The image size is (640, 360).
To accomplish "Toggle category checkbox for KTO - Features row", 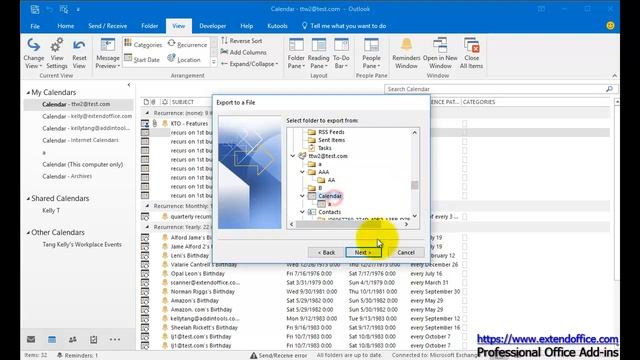I will pyautogui.click(x=464, y=123).
